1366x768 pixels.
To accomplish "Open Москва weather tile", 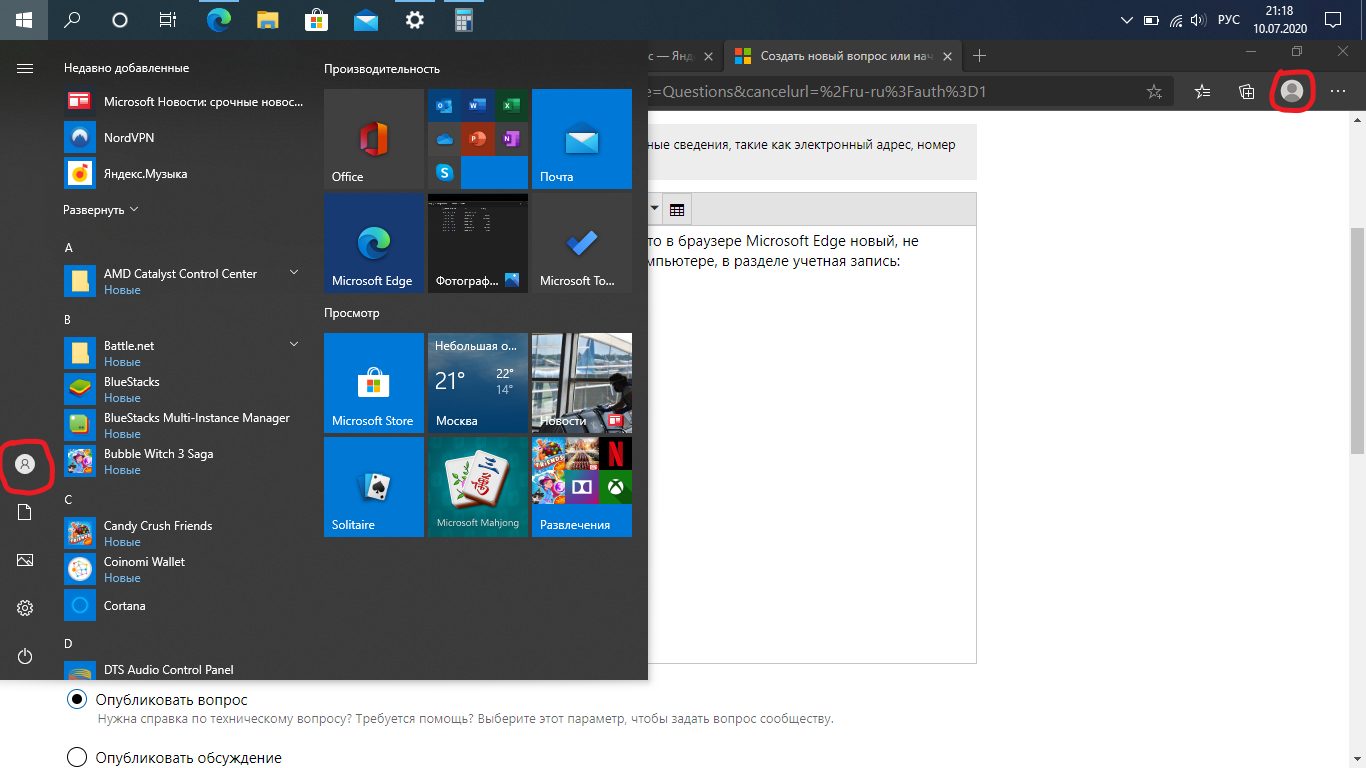I will click(x=478, y=383).
